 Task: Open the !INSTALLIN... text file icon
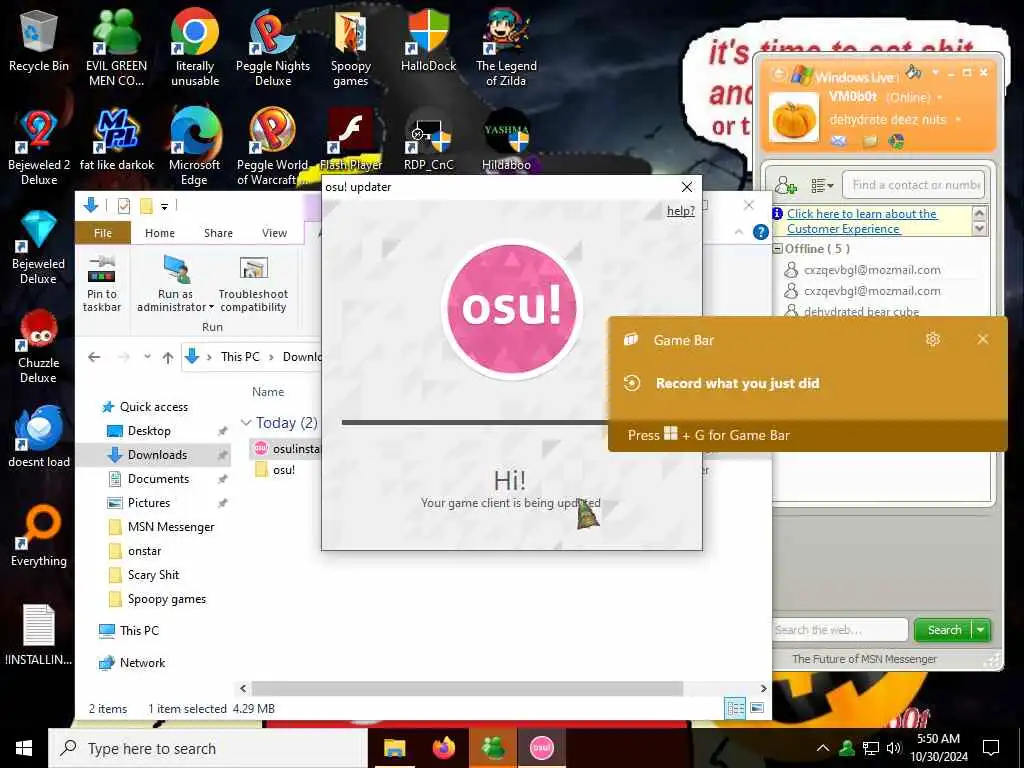point(39,635)
